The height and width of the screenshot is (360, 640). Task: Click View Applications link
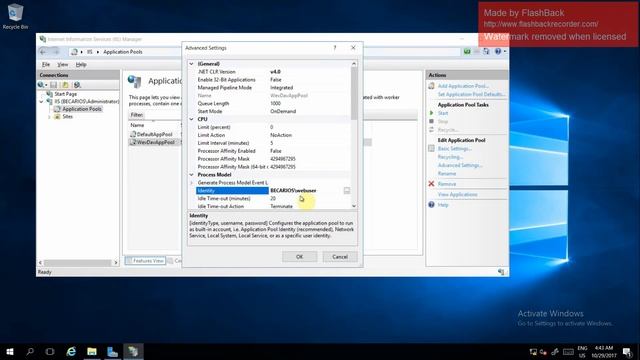click(457, 195)
